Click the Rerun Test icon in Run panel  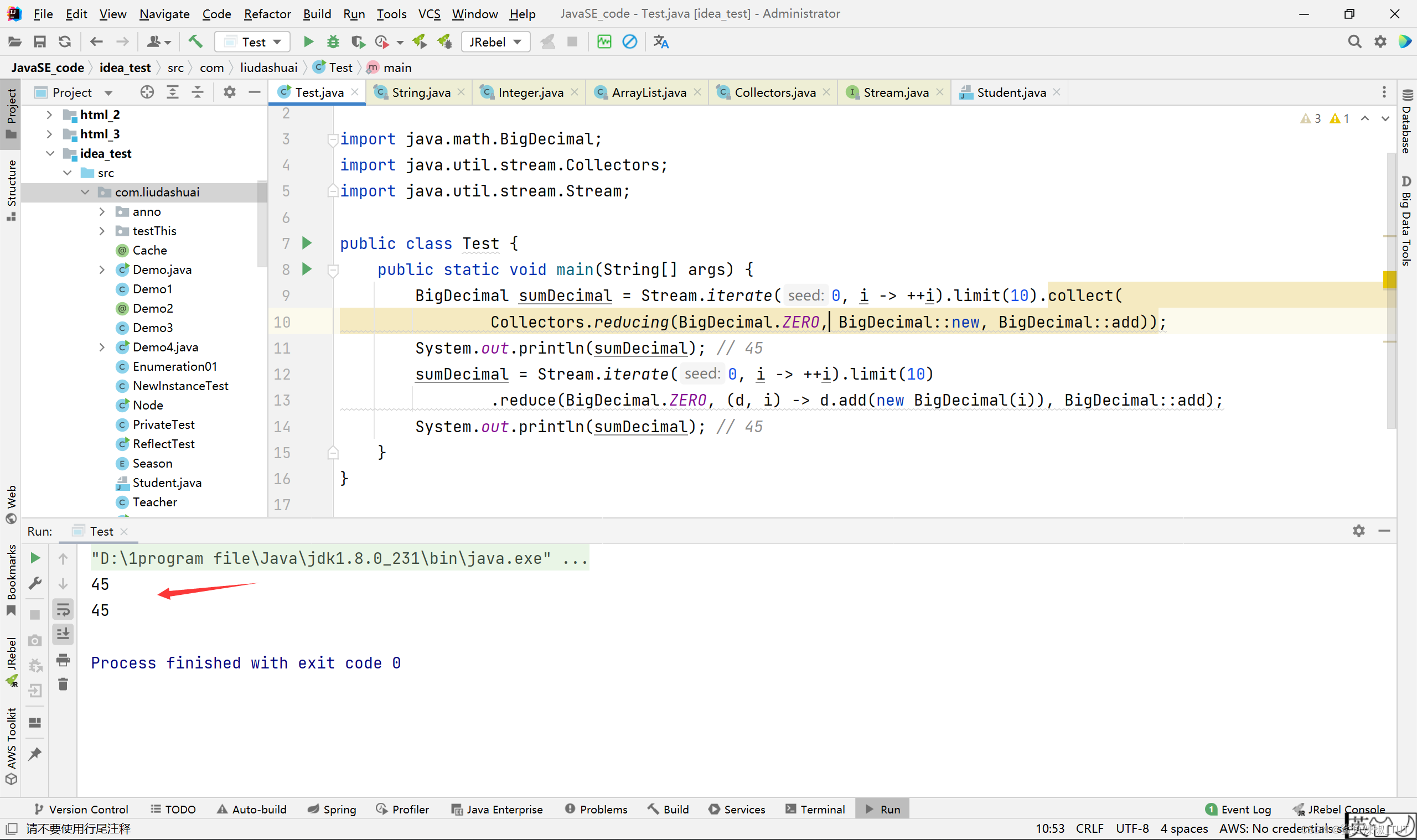[x=34, y=557]
